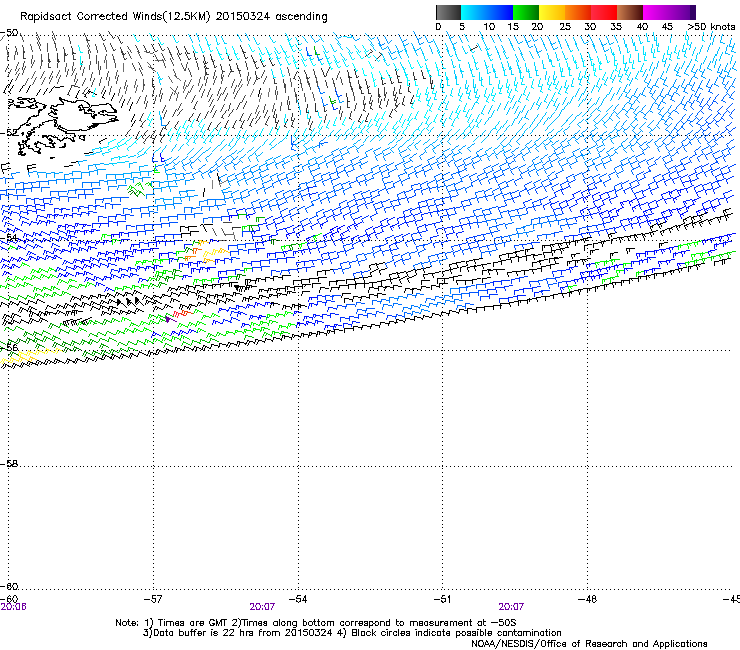
Task: Click the '-54' longitude axis label at the bottom
Action: [x=298, y=599]
